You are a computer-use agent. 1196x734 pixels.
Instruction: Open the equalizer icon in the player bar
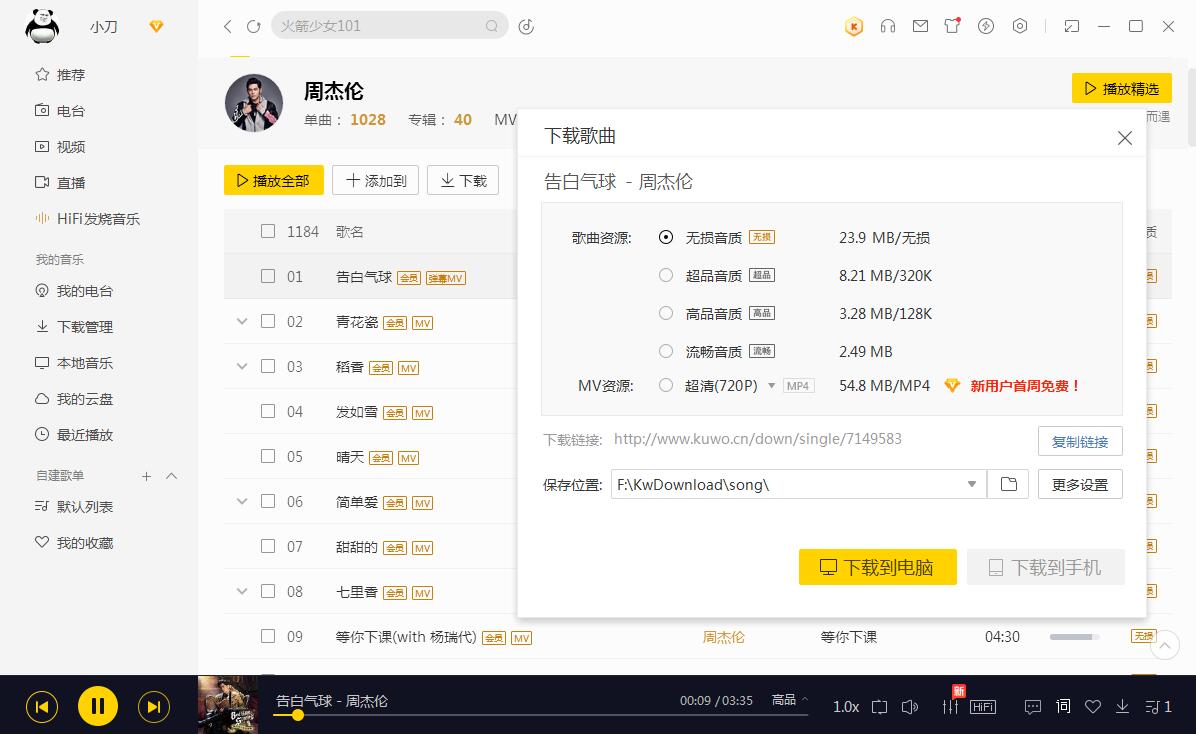(951, 705)
